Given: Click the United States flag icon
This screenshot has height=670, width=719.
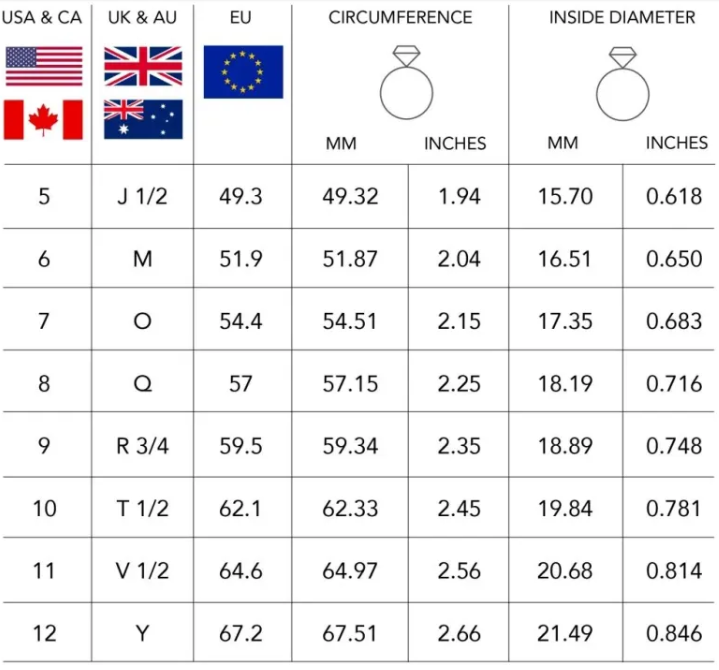Looking at the screenshot, I should pyautogui.click(x=44, y=66).
